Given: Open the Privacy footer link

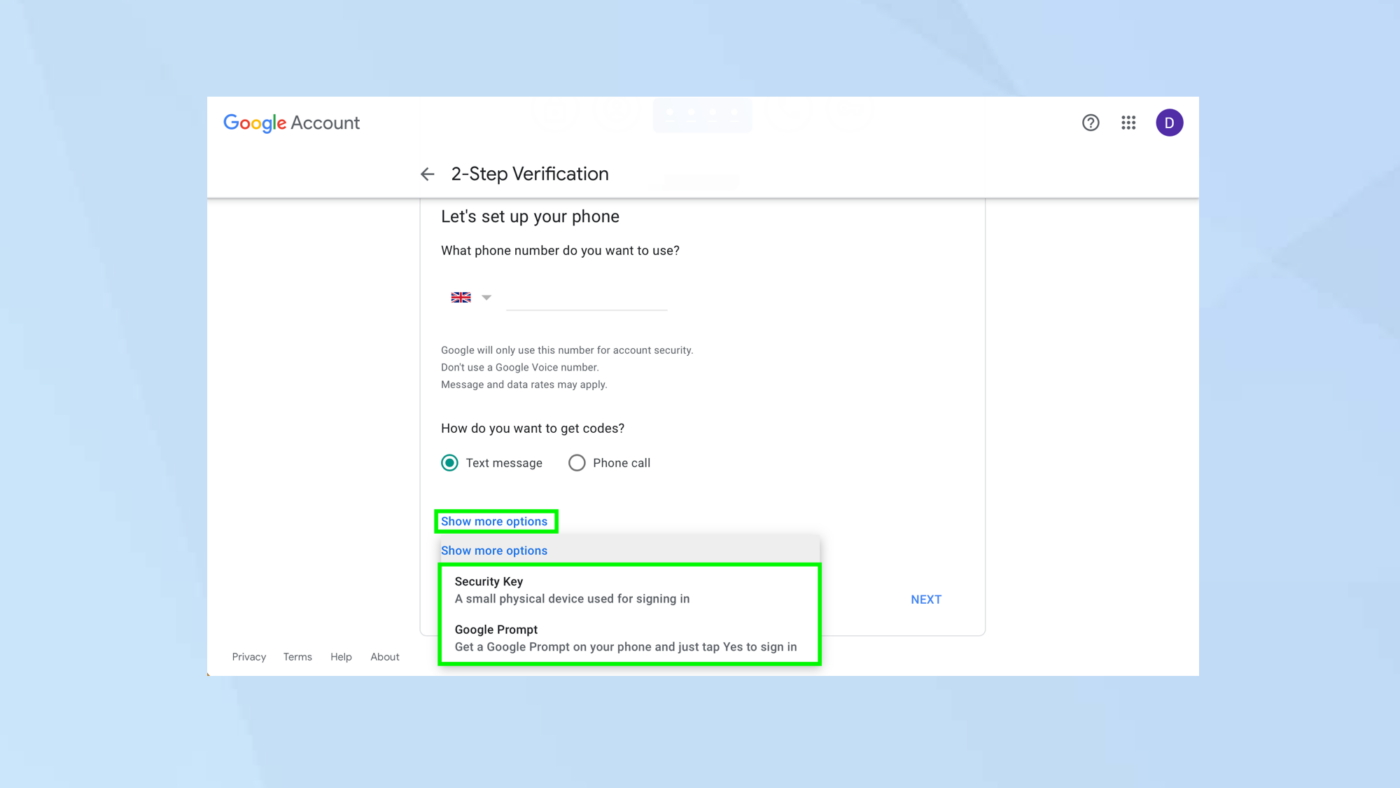Looking at the screenshot, I should pos(249,657).
